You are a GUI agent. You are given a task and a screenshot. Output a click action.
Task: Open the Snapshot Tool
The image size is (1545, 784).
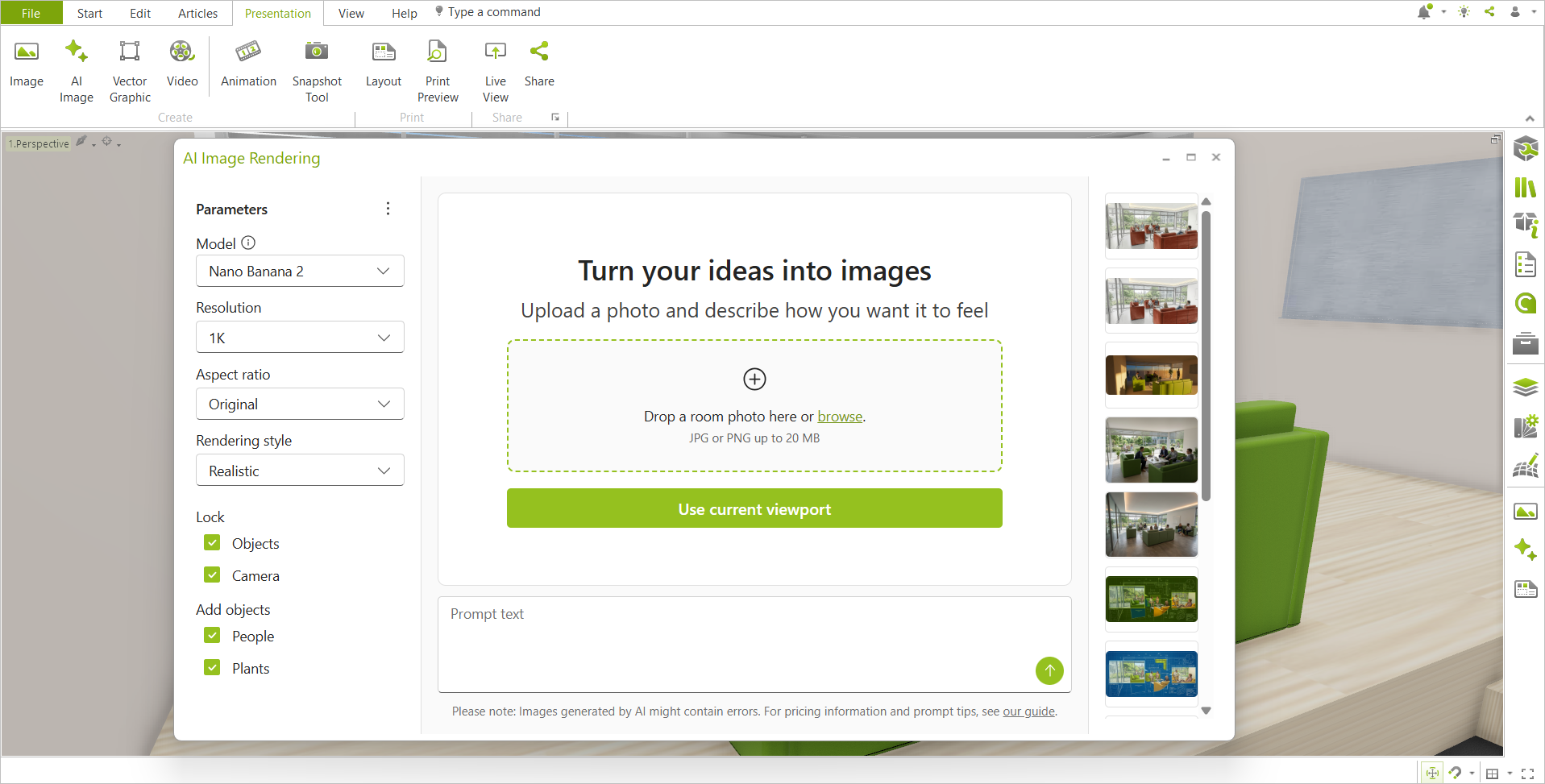pos(317,71)
